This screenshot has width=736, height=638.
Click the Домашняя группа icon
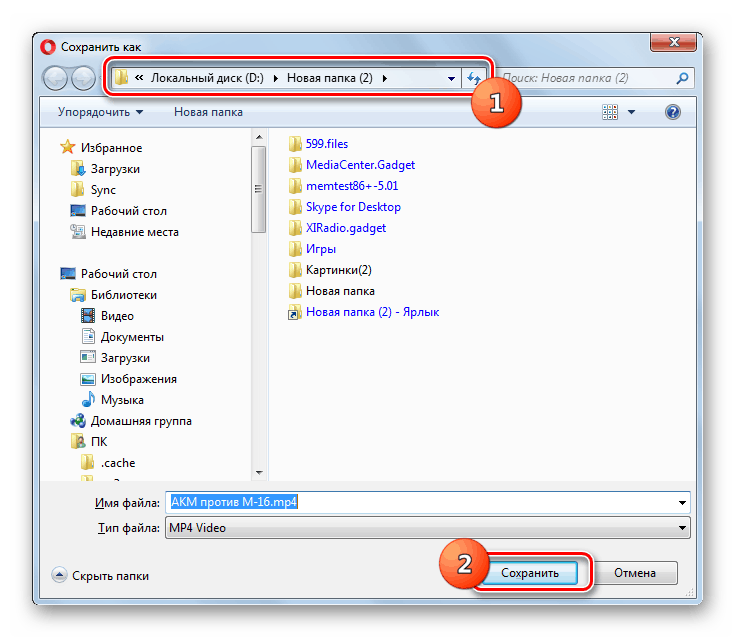(77, 421)
